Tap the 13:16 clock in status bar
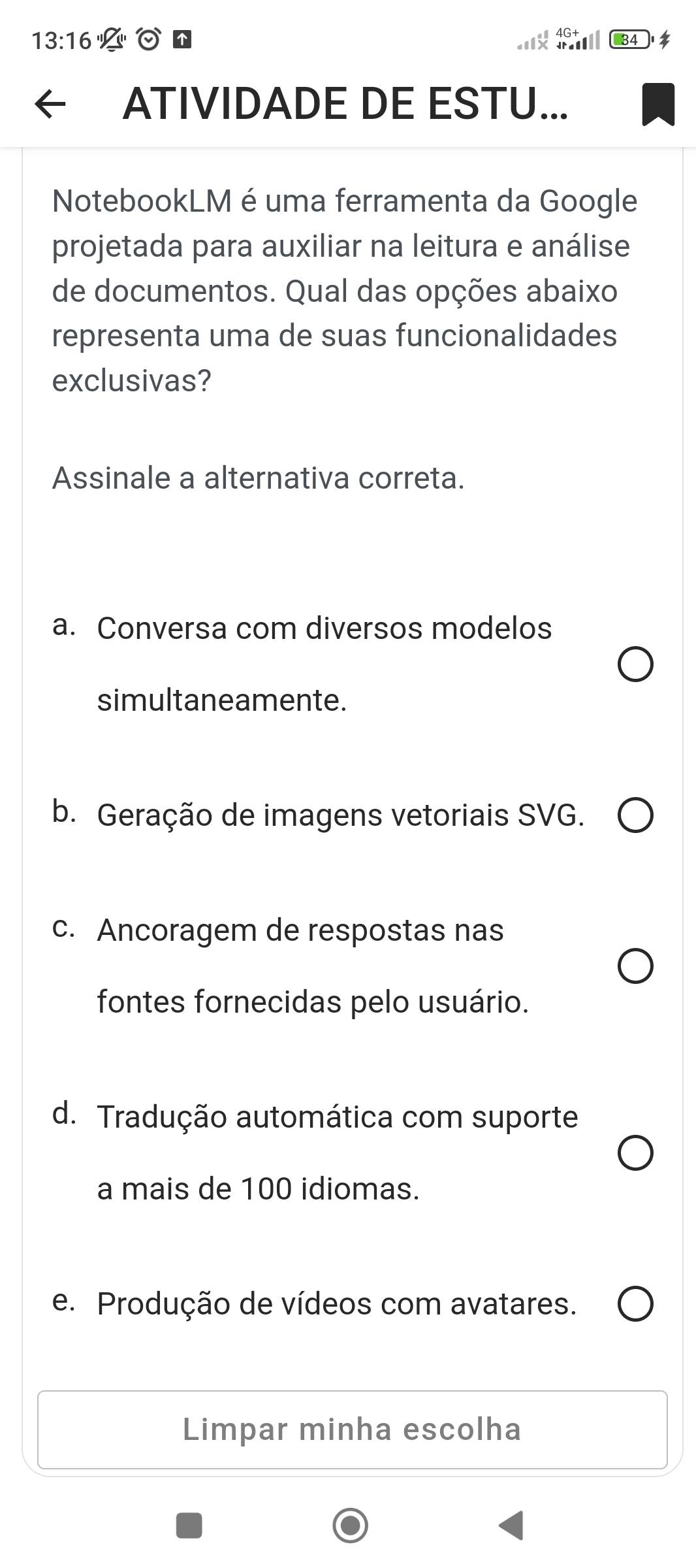 [61, 41]
